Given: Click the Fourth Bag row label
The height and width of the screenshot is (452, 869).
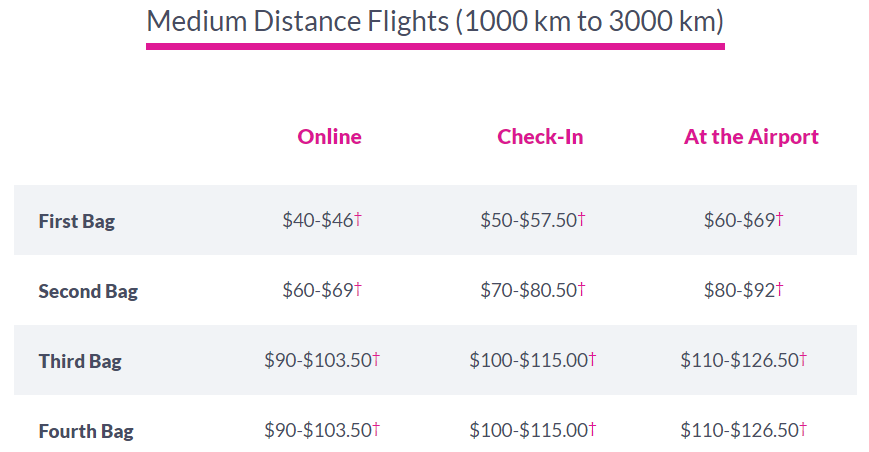Looking at the screenshot, I should [86, 431].
